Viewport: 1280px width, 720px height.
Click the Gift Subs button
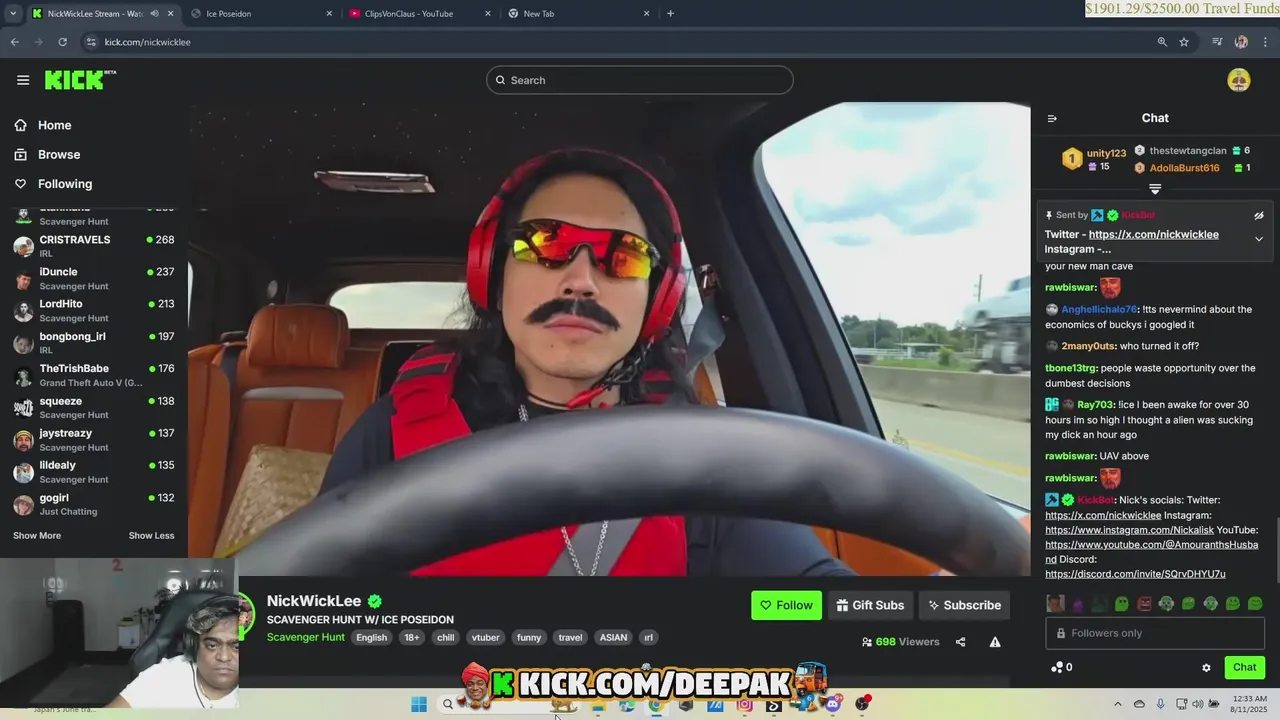[x=870, y=605]
